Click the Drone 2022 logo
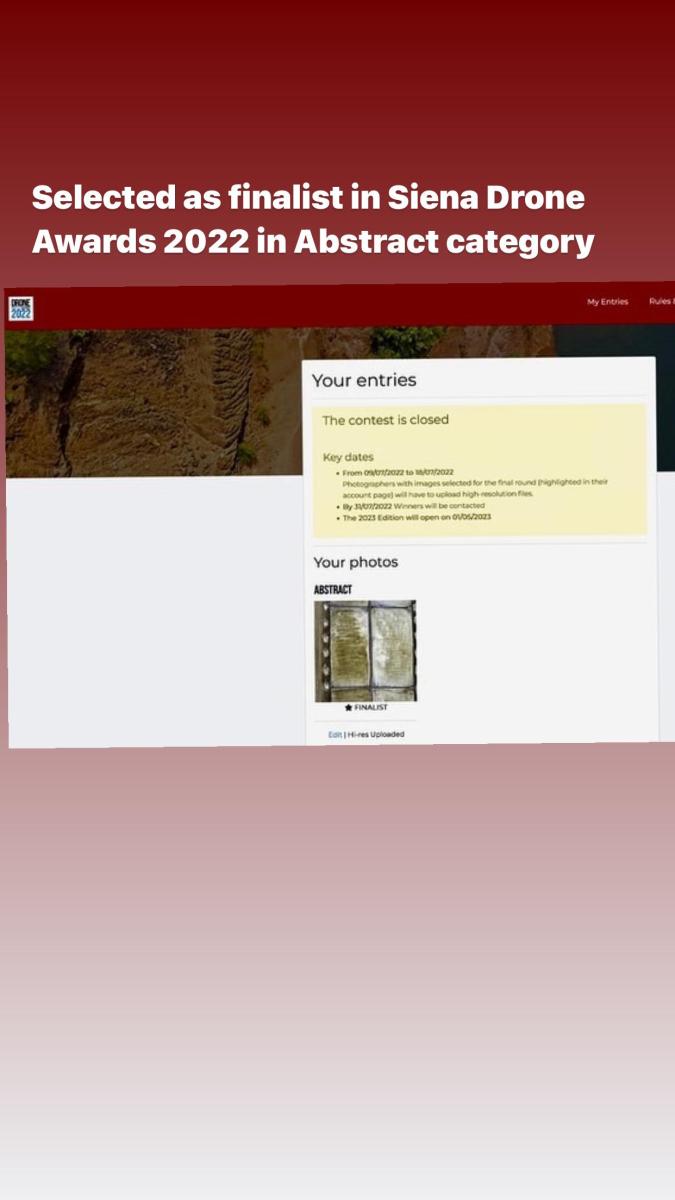 point(21,308)
